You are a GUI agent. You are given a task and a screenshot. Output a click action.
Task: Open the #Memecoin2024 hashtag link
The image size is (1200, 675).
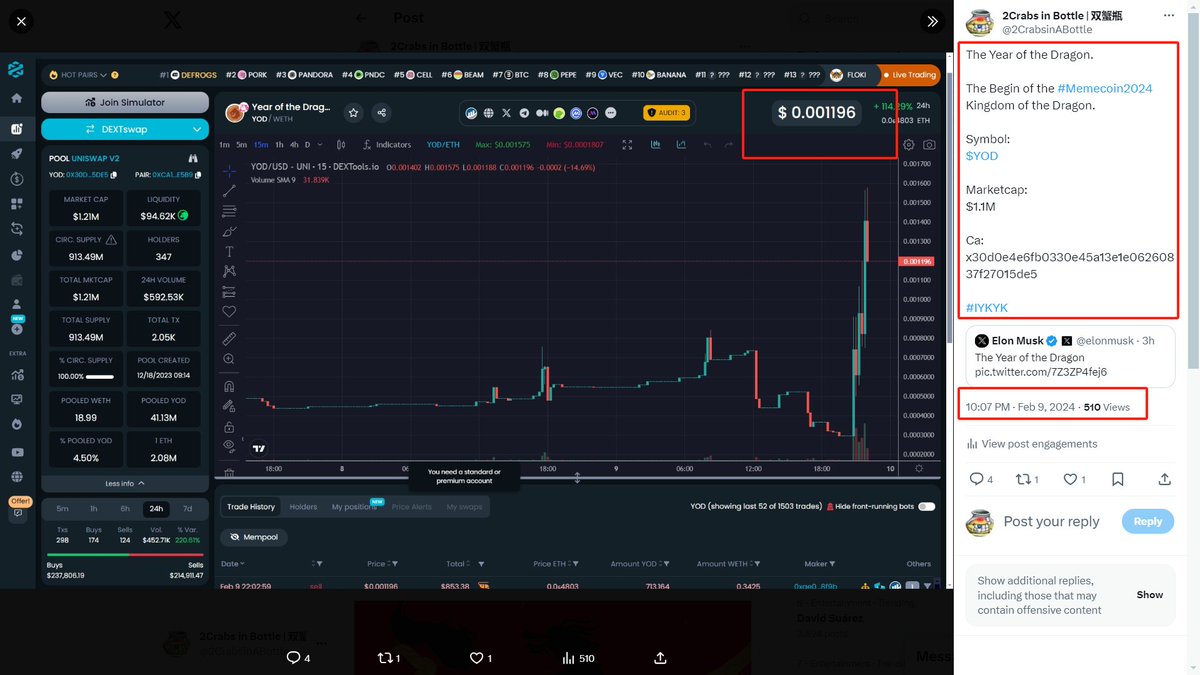(1104, 88)
